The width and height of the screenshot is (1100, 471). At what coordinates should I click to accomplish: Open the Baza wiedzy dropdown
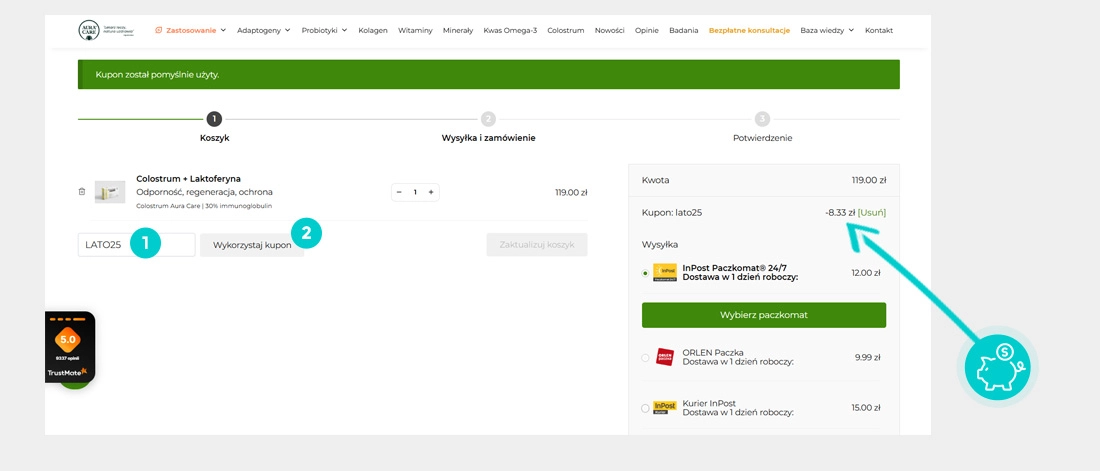827,30
